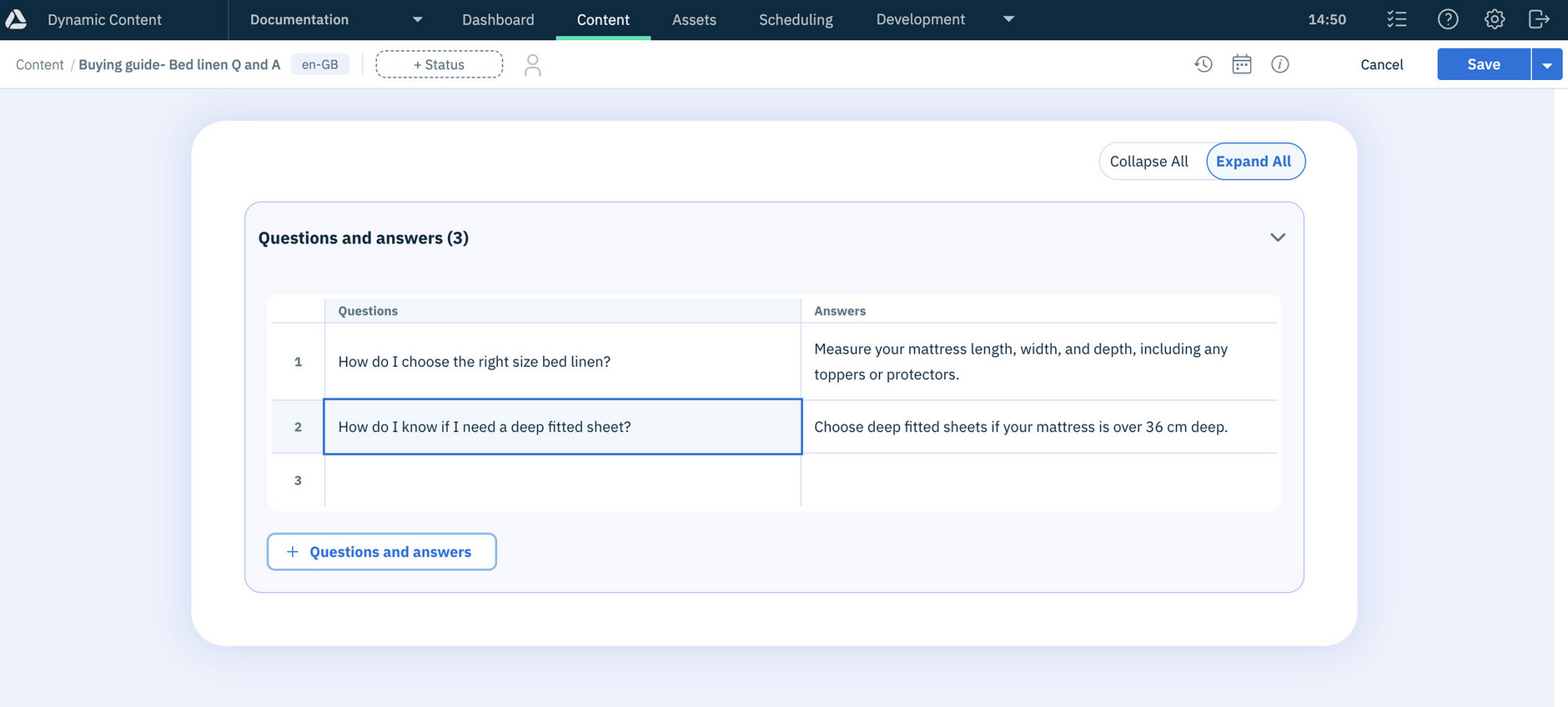Viewport: 1568px width, 707px height.
Task: Collapse the Questions and answers section chevron
Action: pyautogui.click(x=1277, y=238)
